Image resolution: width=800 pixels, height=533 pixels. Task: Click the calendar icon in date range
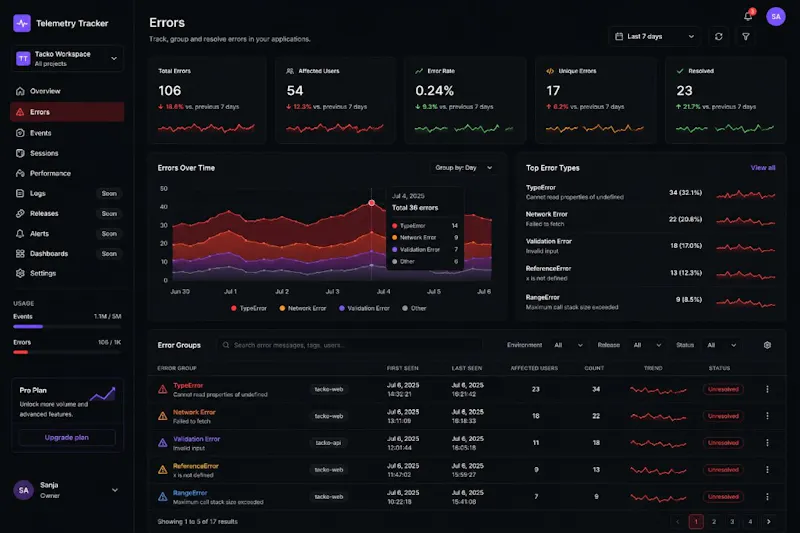pyautogui.click(x=619, y=37)
